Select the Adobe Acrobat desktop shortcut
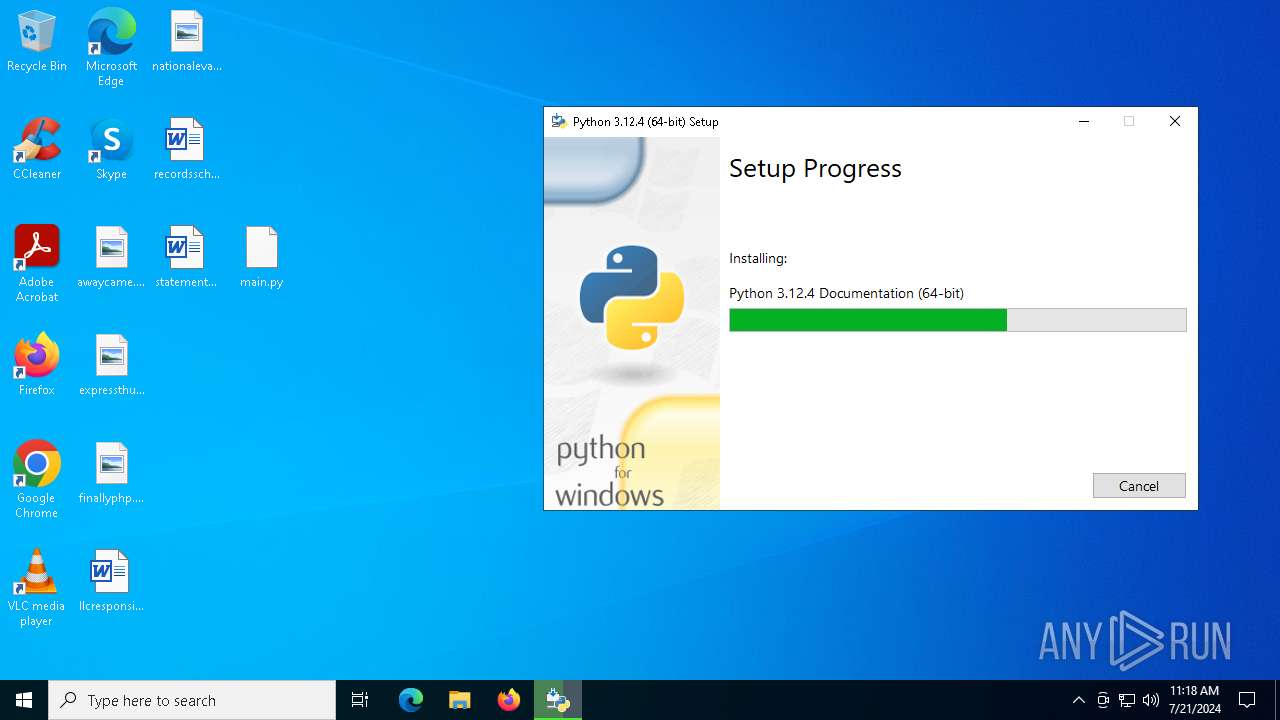The image size is (1280, 720). 37,264
